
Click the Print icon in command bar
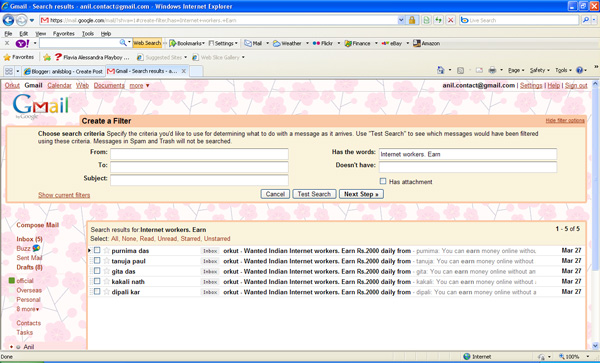(x=492, y=70)
